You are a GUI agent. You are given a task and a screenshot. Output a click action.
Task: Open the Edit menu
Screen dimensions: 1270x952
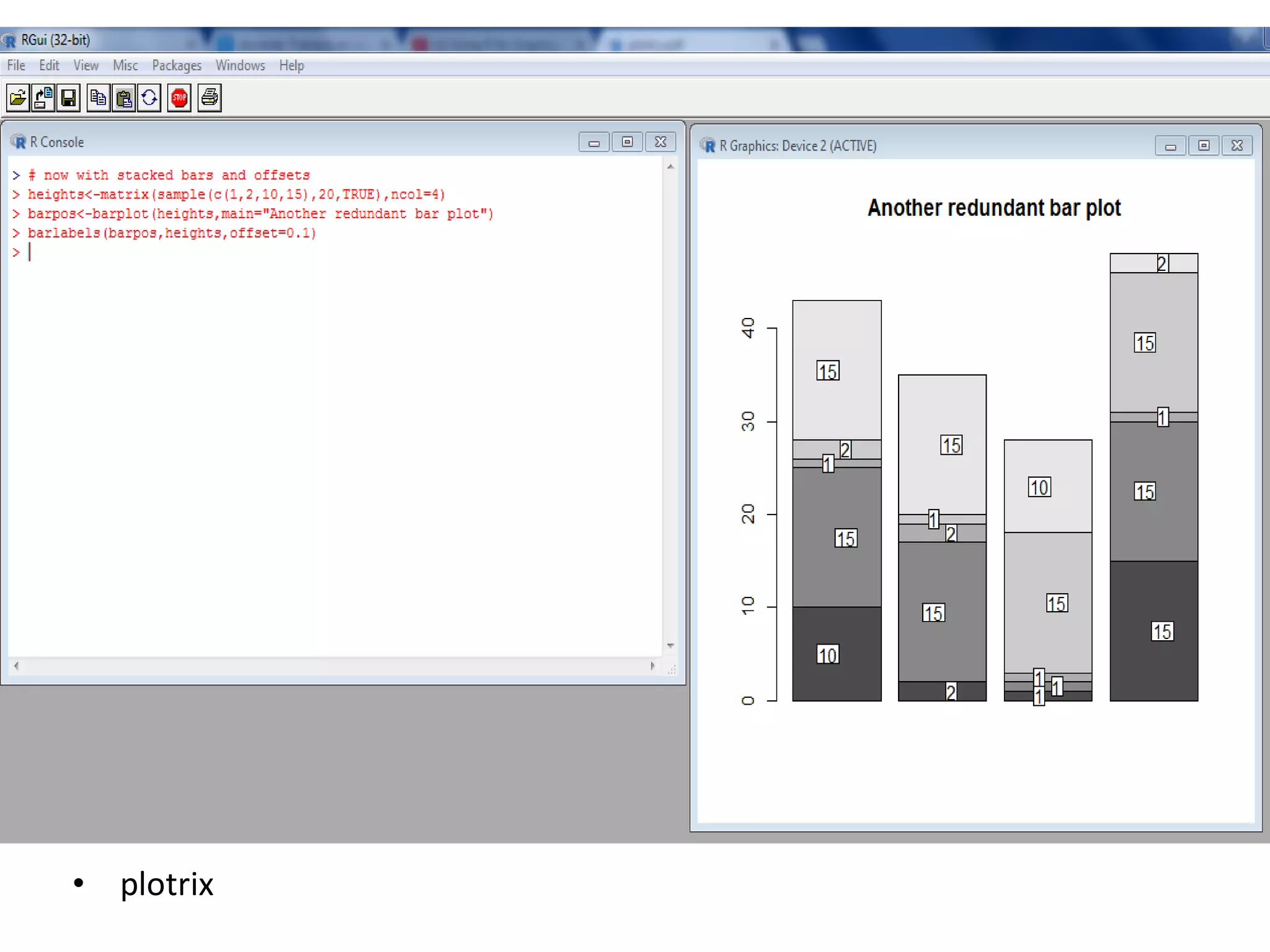click(x=49, y=66)
